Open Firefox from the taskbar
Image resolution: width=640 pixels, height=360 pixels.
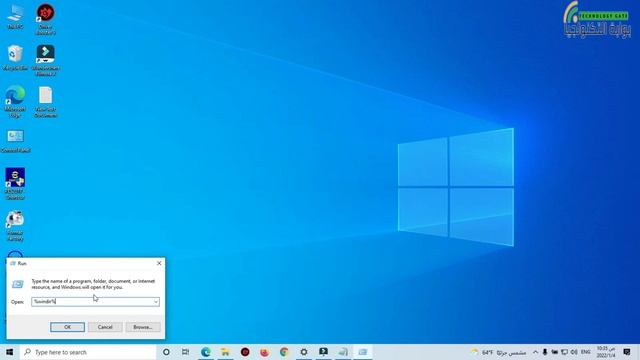point(264,352)
